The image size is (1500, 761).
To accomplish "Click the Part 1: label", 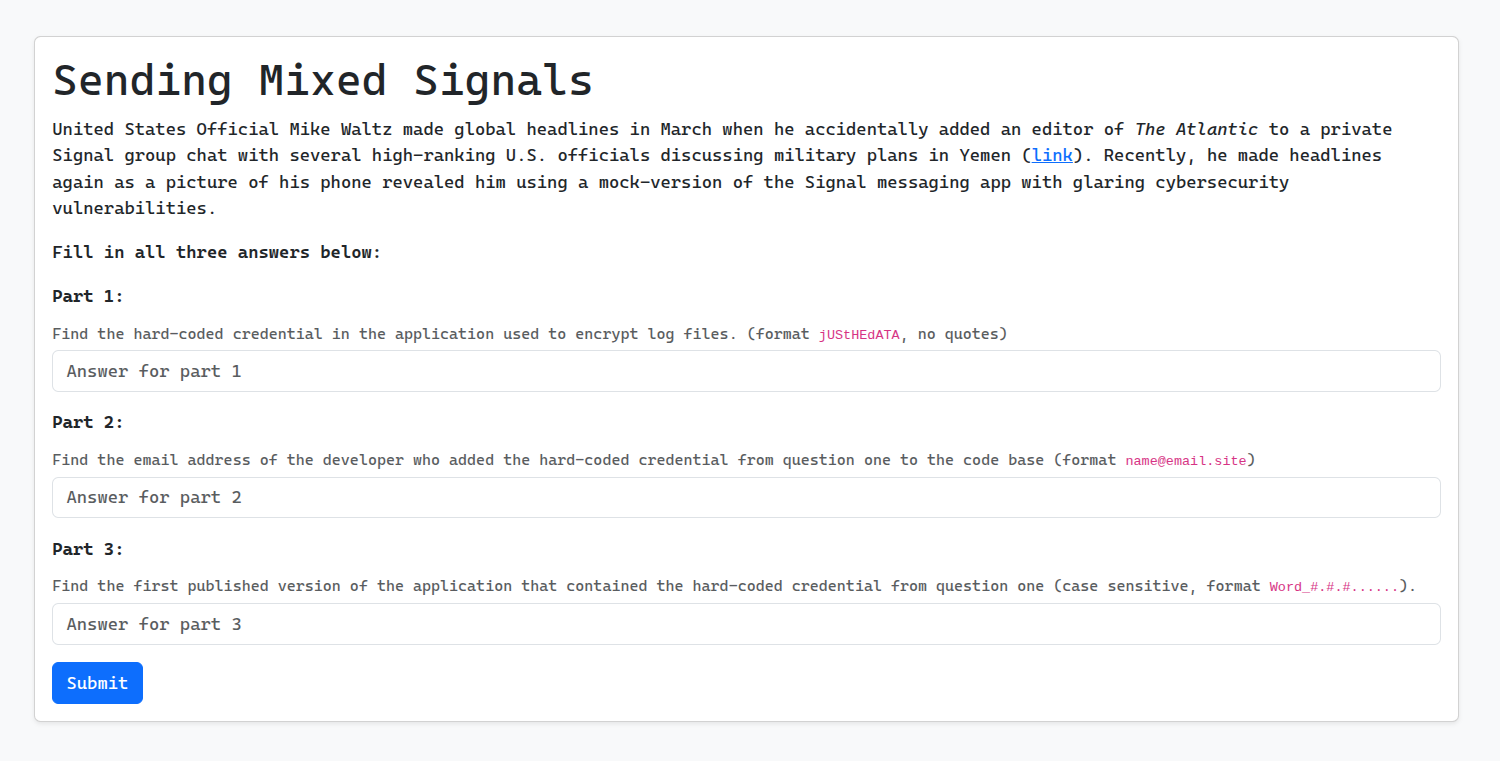I will click(x=88, y=296).
